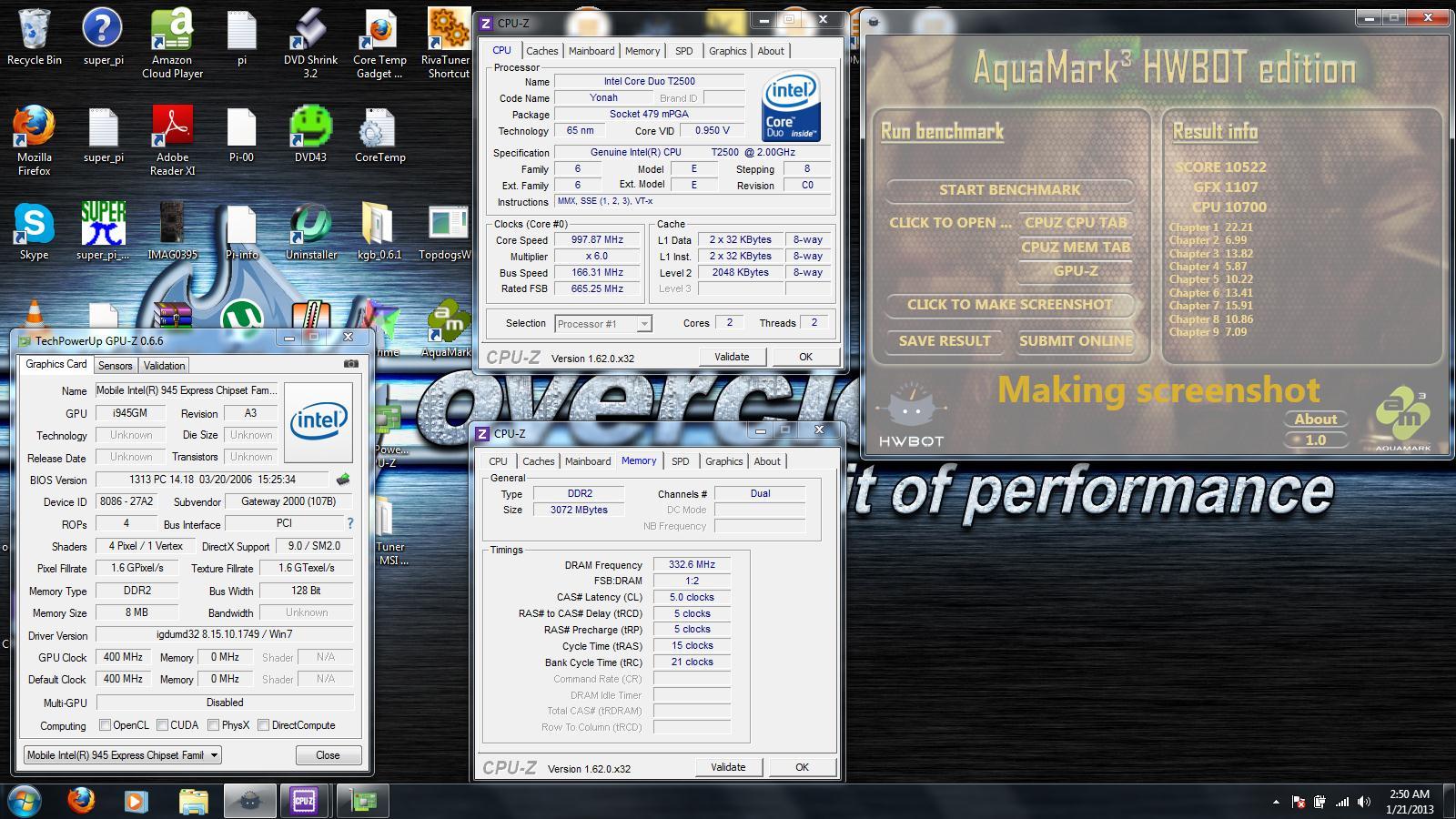1456x819 pixels.
Task: Launch the Uninstaller desktop icon
Action: tap(310, 231)
